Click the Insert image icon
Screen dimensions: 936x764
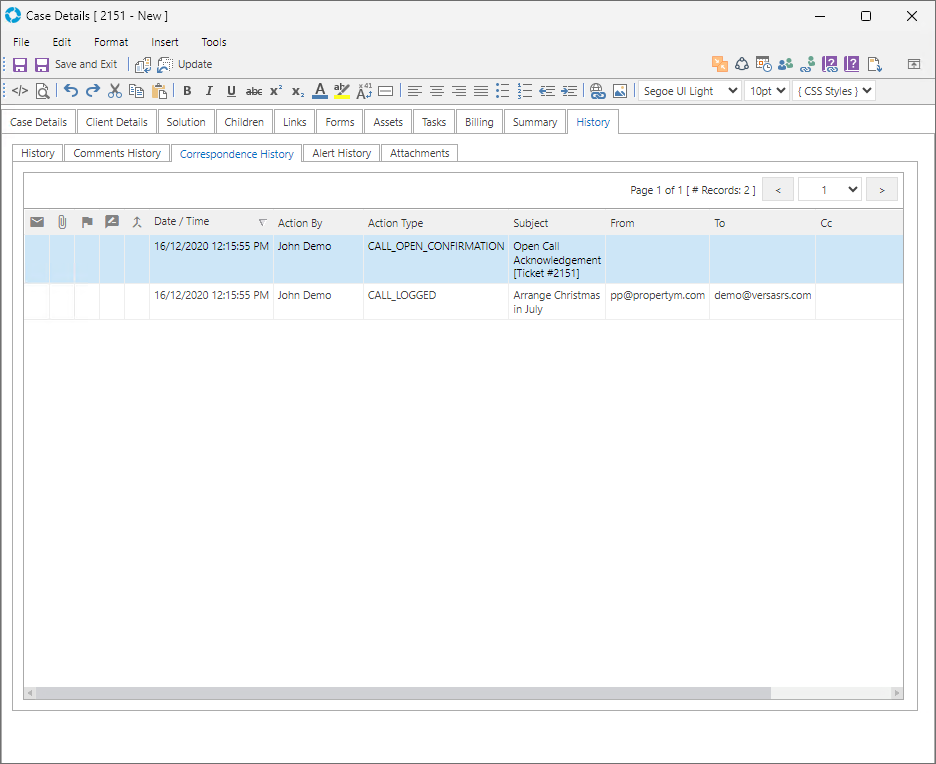coord(620,91)
